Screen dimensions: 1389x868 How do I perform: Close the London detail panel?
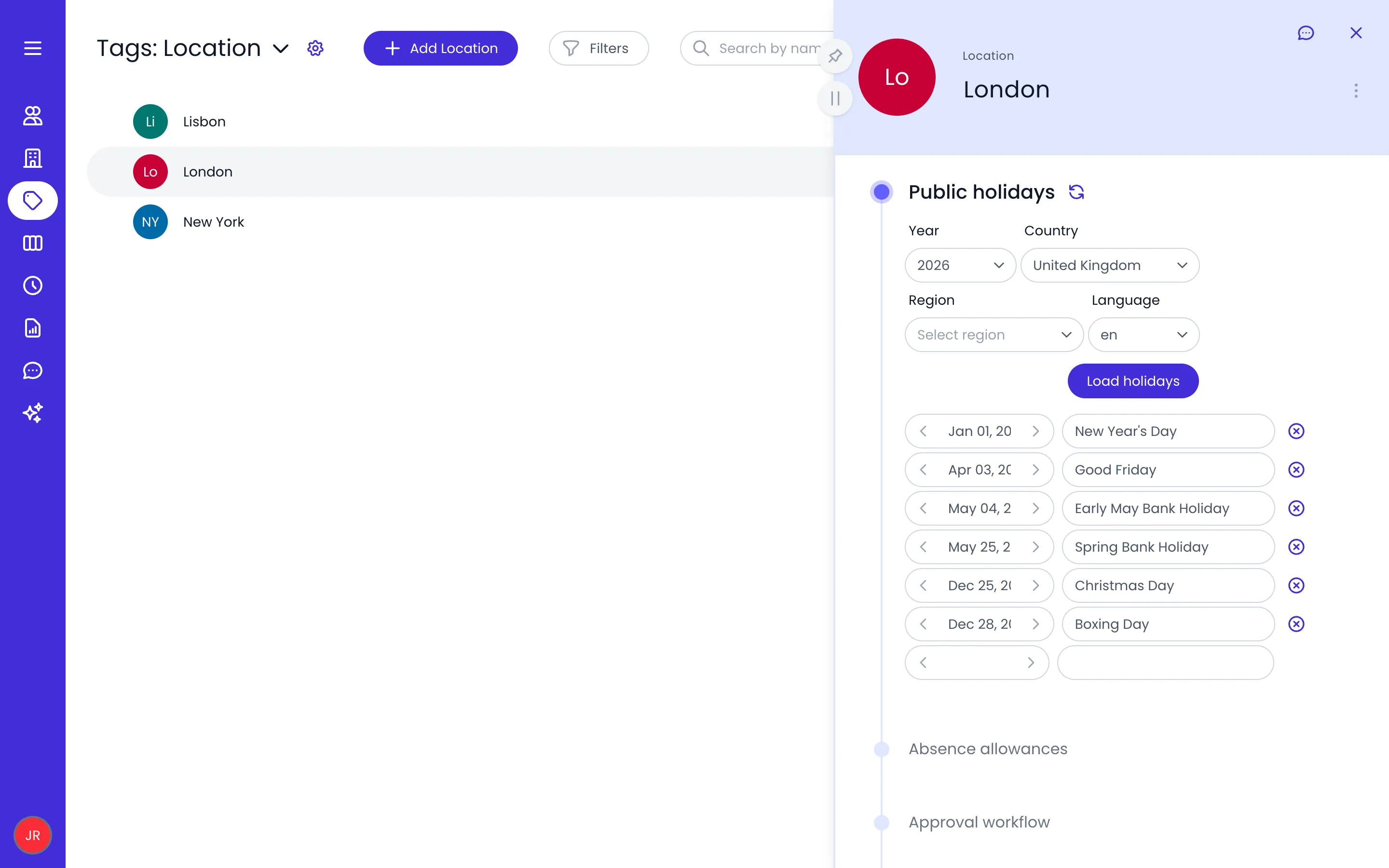tap(1356, 33)
